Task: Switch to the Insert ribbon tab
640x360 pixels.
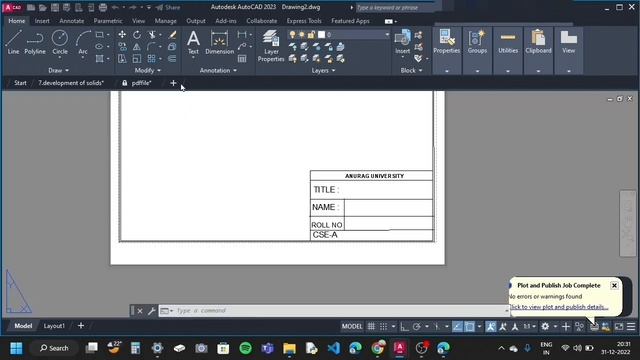Action: tap(42, 21)
